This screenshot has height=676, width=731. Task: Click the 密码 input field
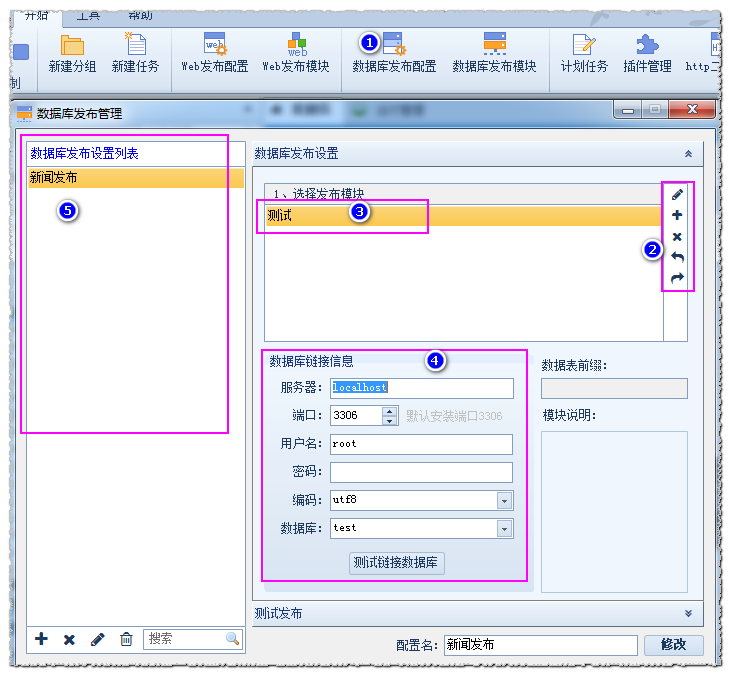tap(421, 472)
